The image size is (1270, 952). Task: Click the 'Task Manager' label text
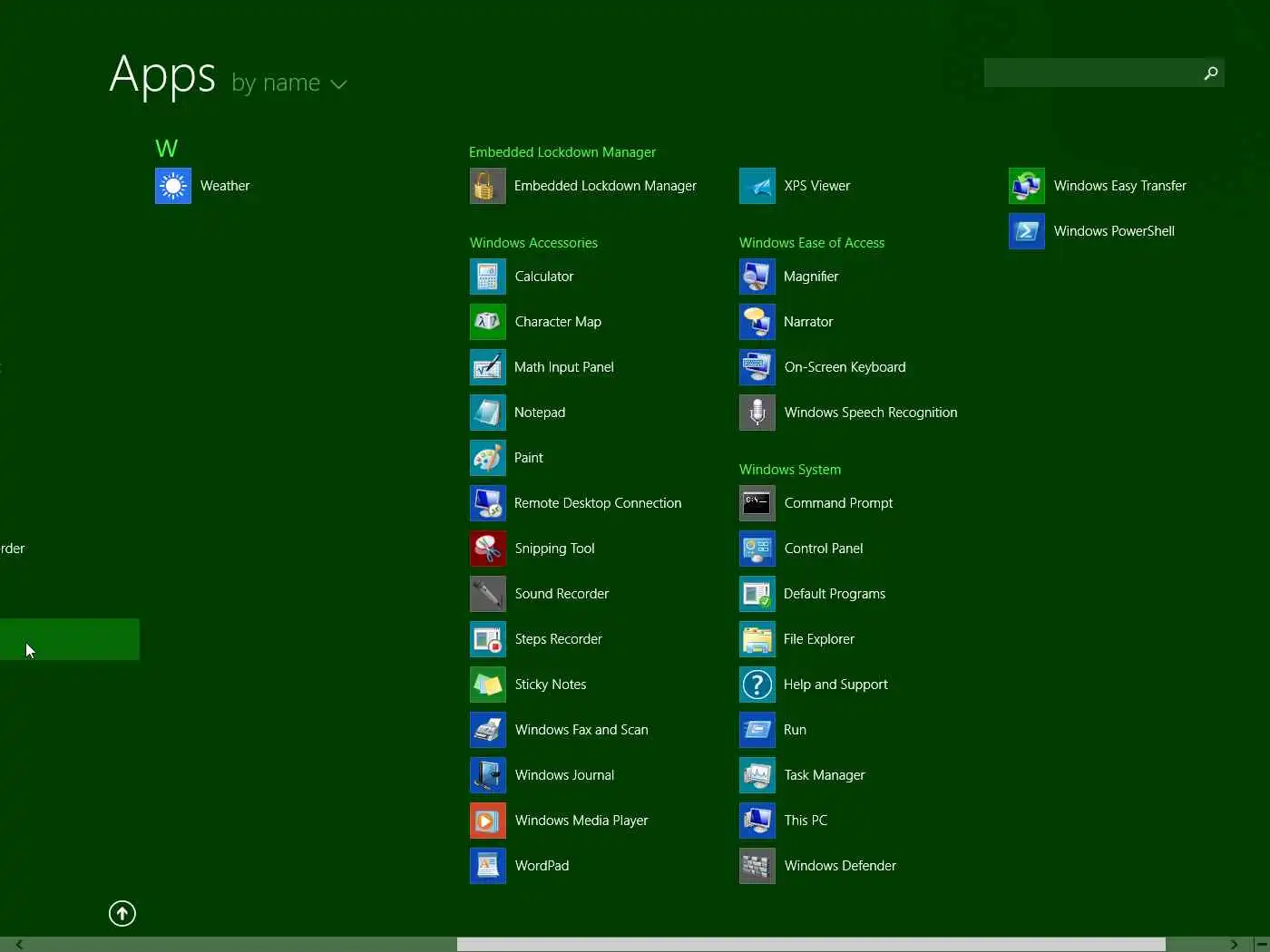click(825, 775)
